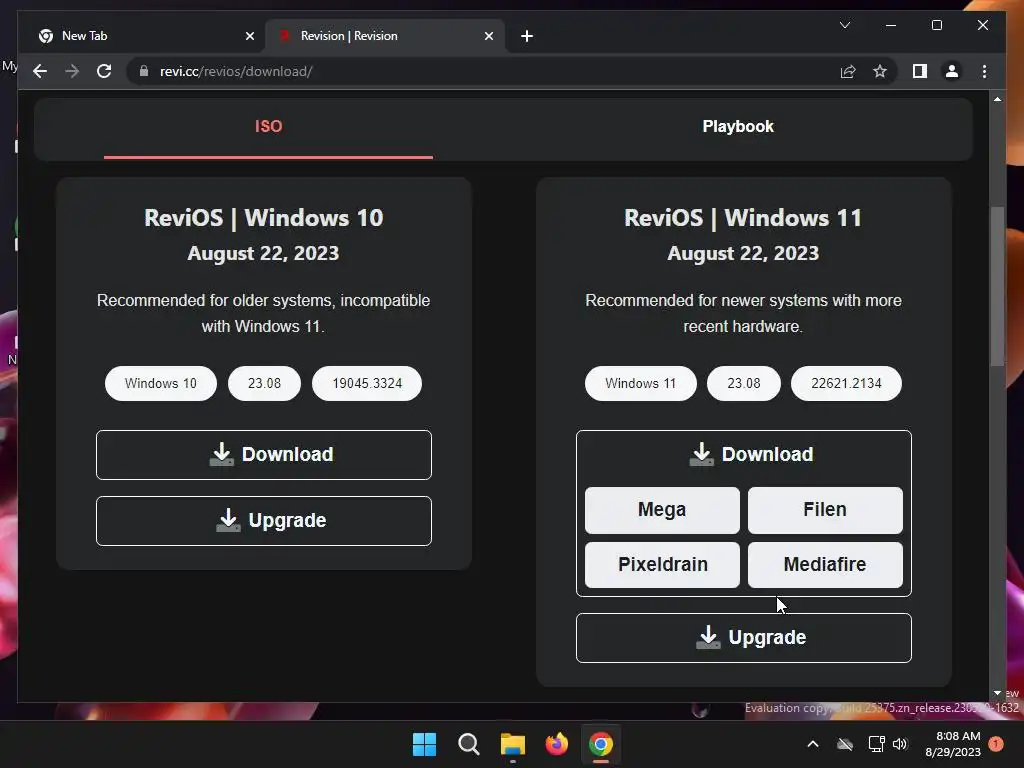Click the browser forward arrow
Image resolution: width=1024 pixels, height=768 pixels.
point(72,71)
